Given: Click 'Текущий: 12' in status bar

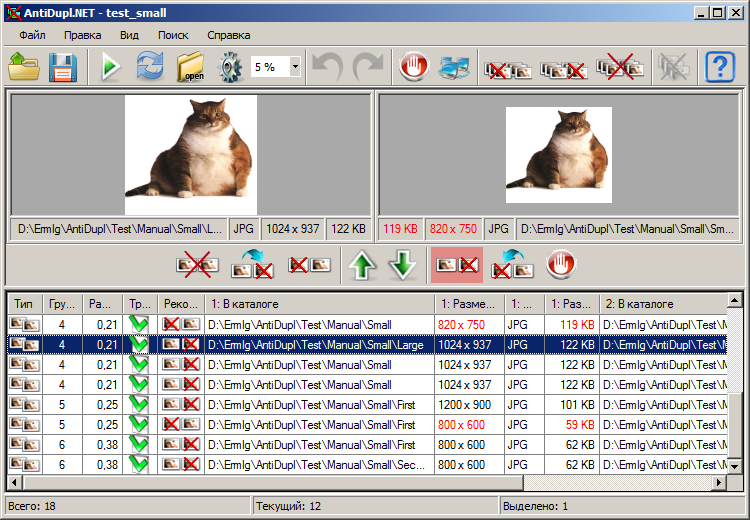Looking at the screenshot, I should pyautogui.click(x=288, y=506).
